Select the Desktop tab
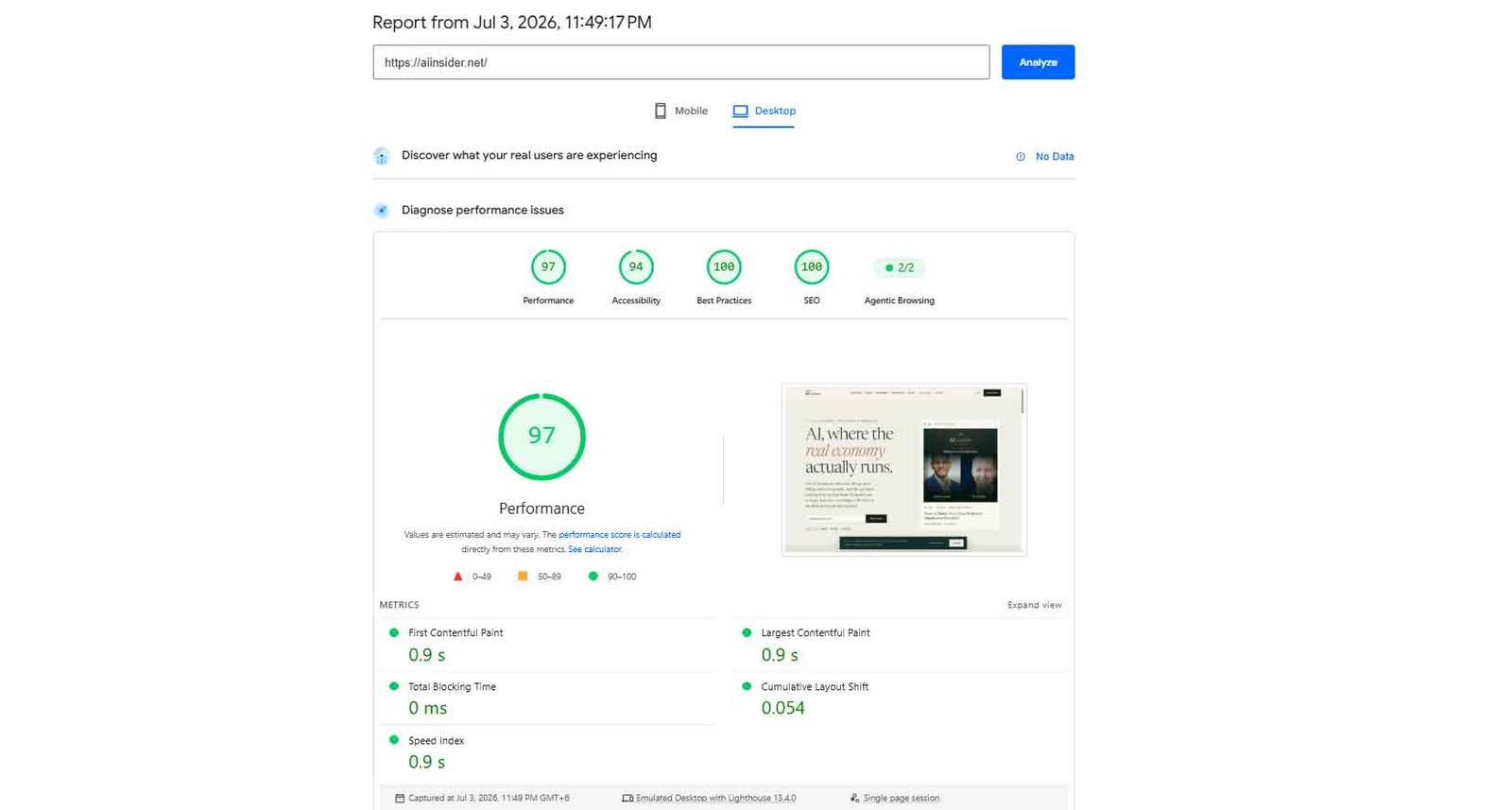Viewport: 1512px width, 810px height. (x=764, y=111)
